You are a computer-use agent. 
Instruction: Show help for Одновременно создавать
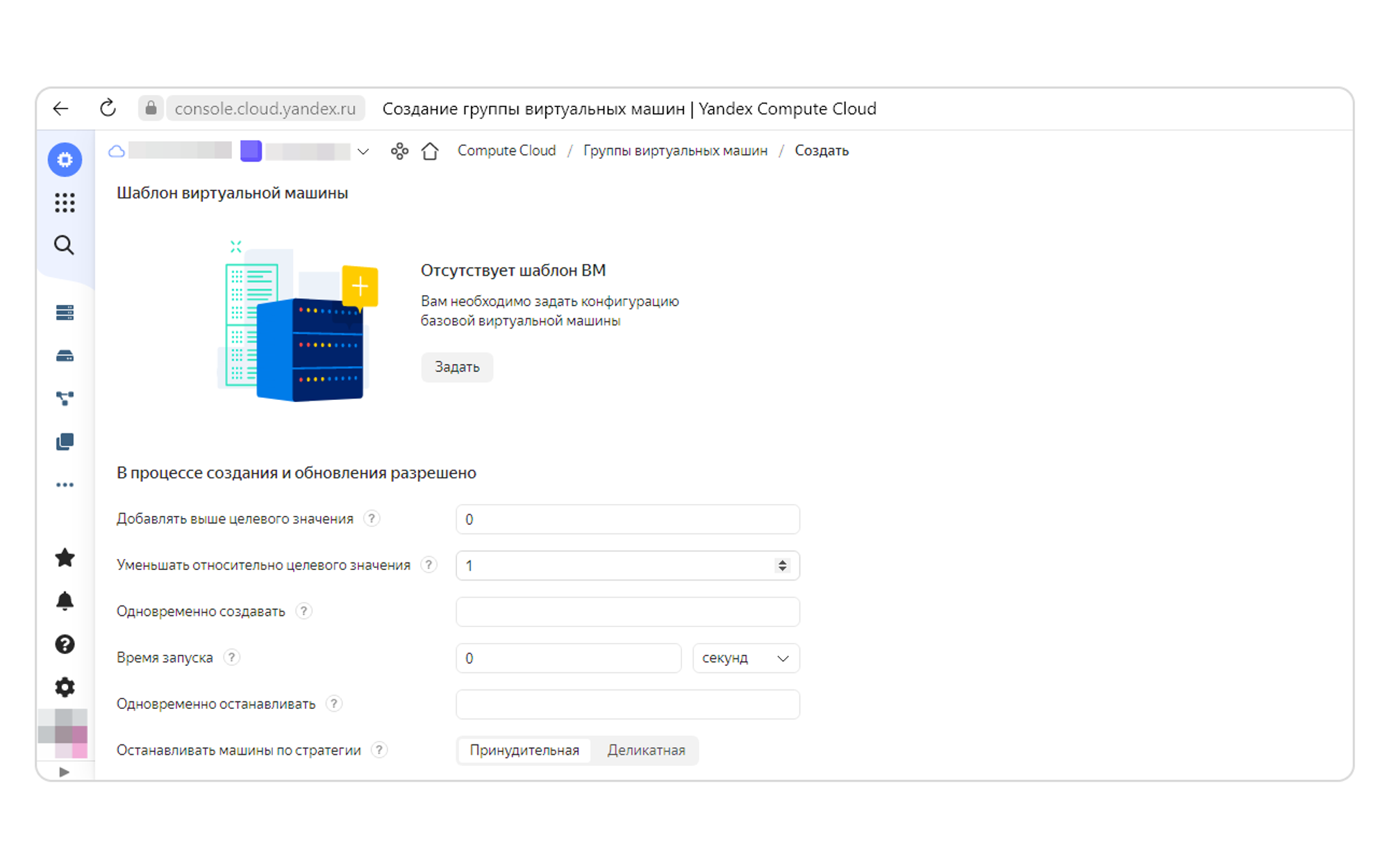click(x=303, y=611)
